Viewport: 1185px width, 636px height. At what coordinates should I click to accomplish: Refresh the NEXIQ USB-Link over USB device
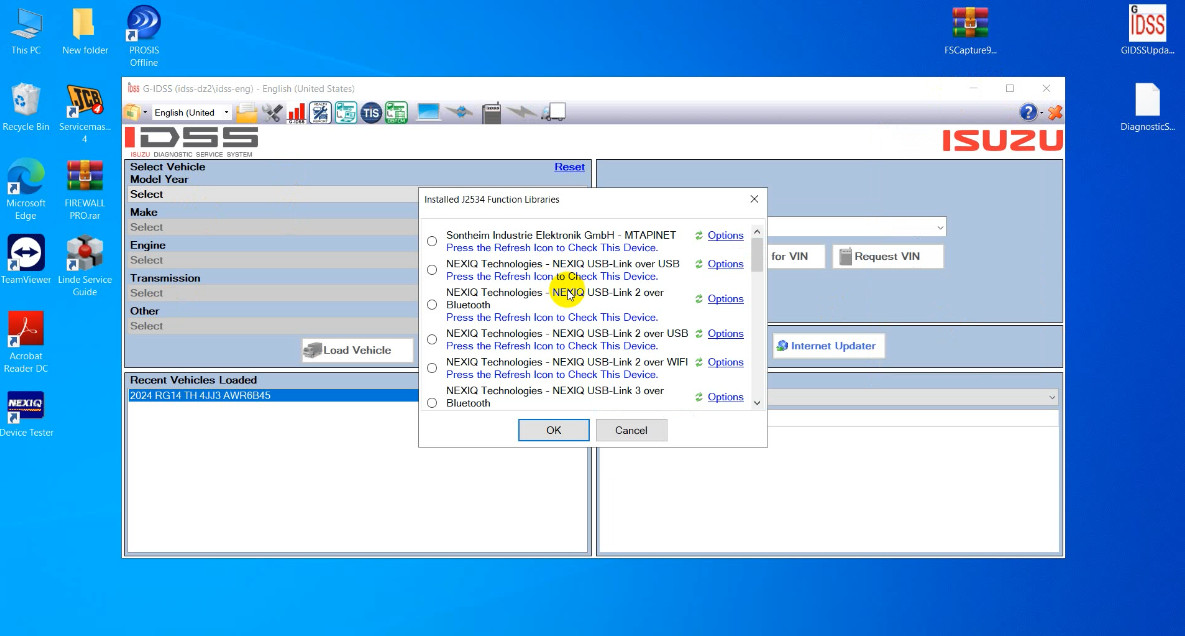(699, 264)
